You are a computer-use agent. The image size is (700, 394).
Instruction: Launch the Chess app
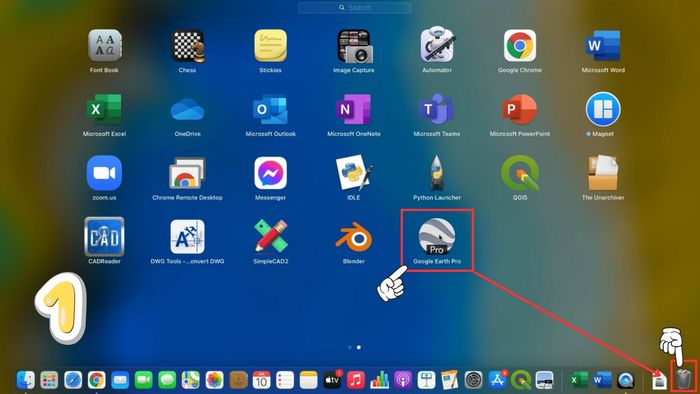pyautogui.click(x=188, y=46)
